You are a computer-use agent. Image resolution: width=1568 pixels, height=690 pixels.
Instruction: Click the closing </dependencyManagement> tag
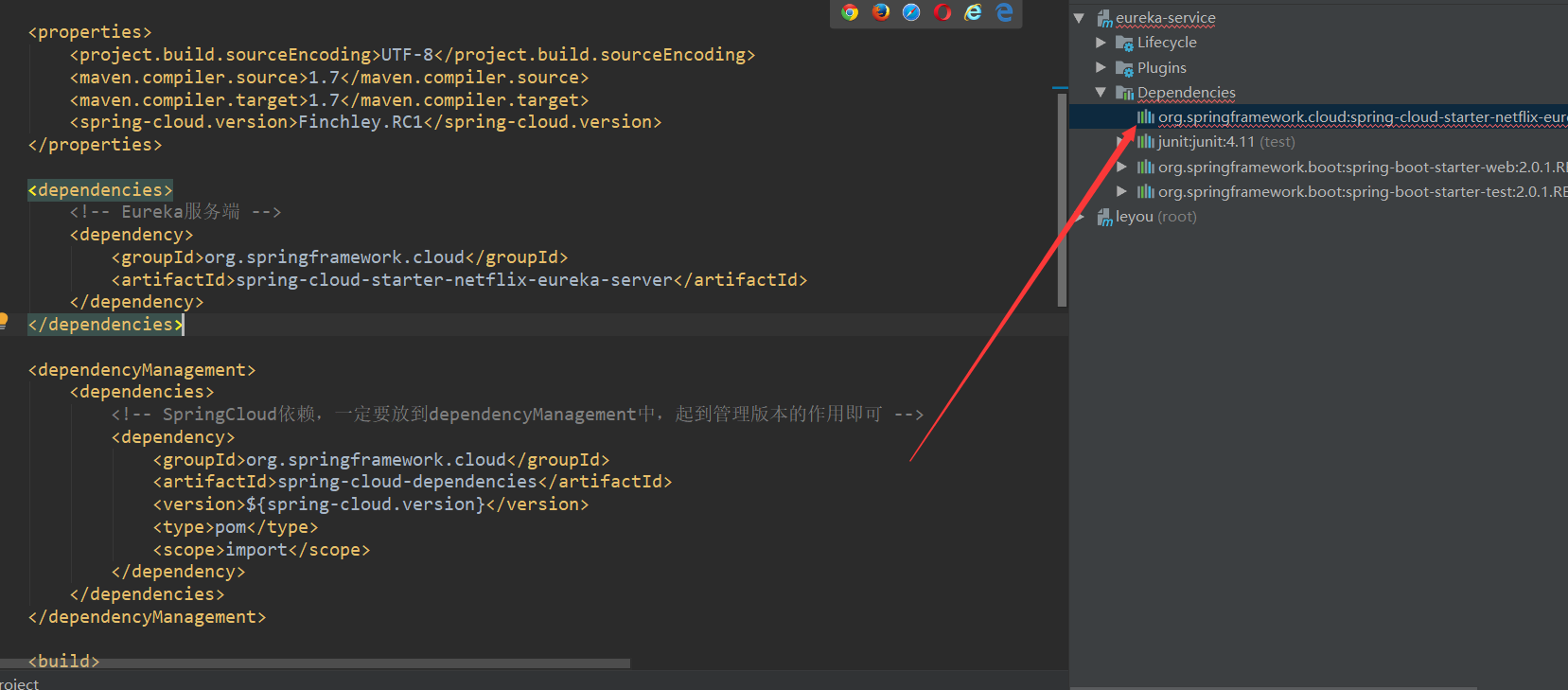pyautogui.click(x=147, y=617)
